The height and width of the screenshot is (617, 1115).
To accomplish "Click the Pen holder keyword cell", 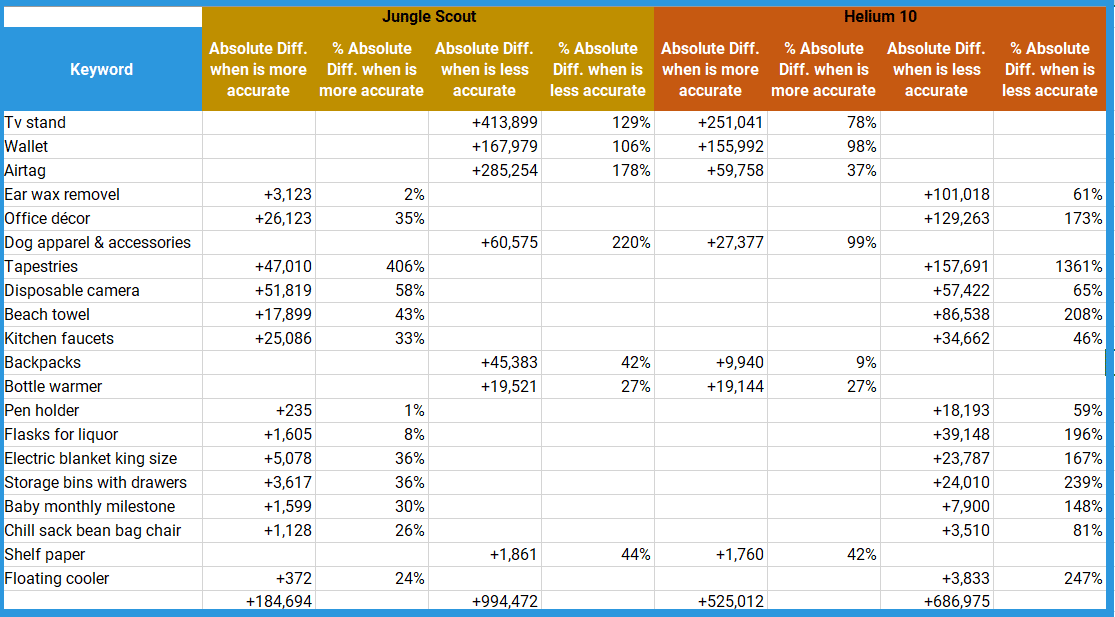I will pos(102,410).
